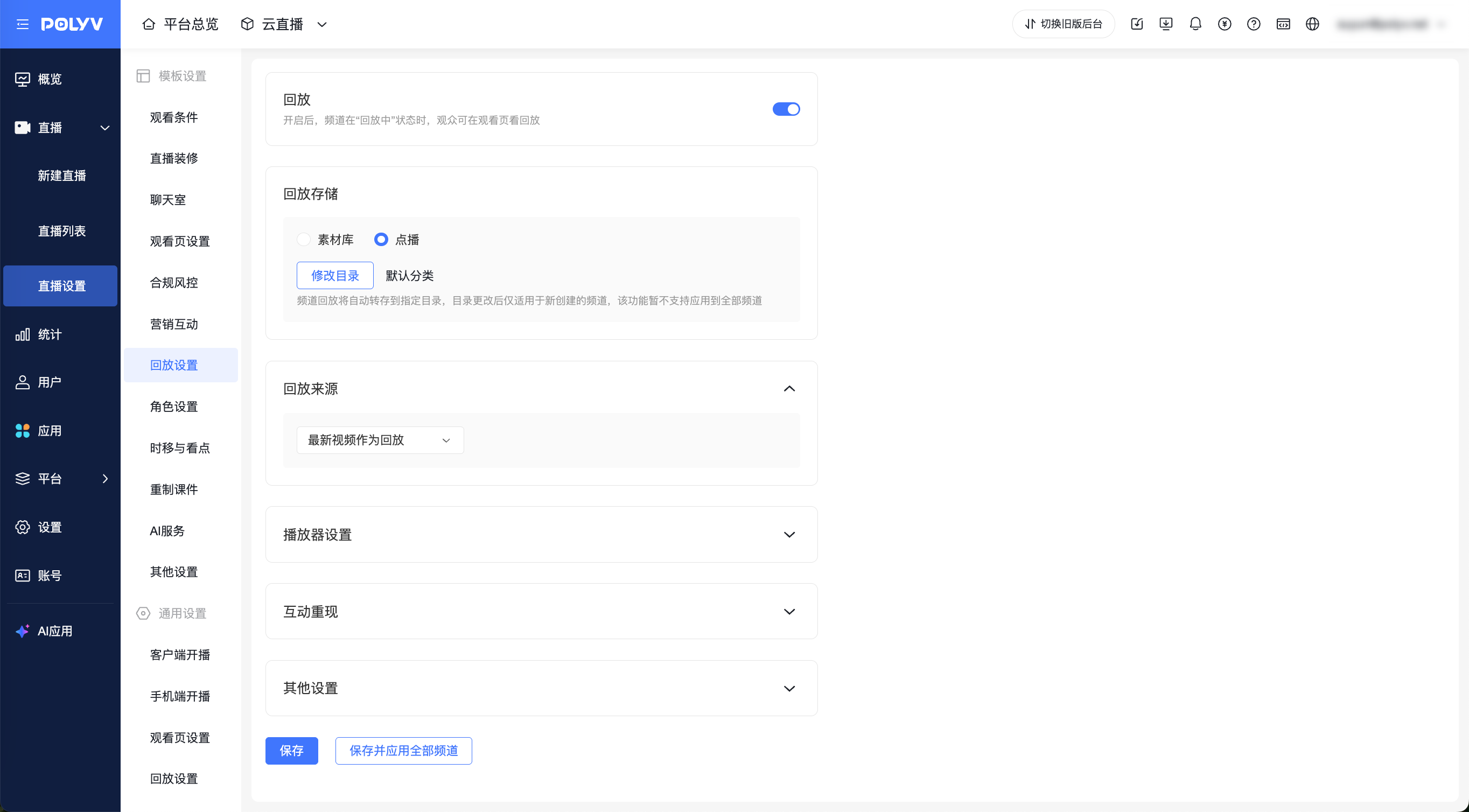Select the 素材库 radio option
The image size is (1469, 812).
pos(303,240)
